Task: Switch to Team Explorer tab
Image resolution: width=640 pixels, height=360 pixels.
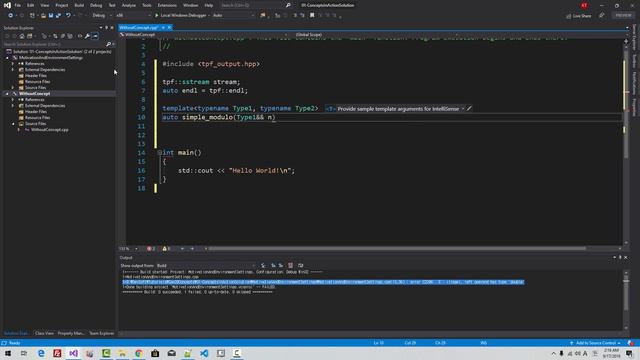Action: pyautogui.click(x=102, y=333)
